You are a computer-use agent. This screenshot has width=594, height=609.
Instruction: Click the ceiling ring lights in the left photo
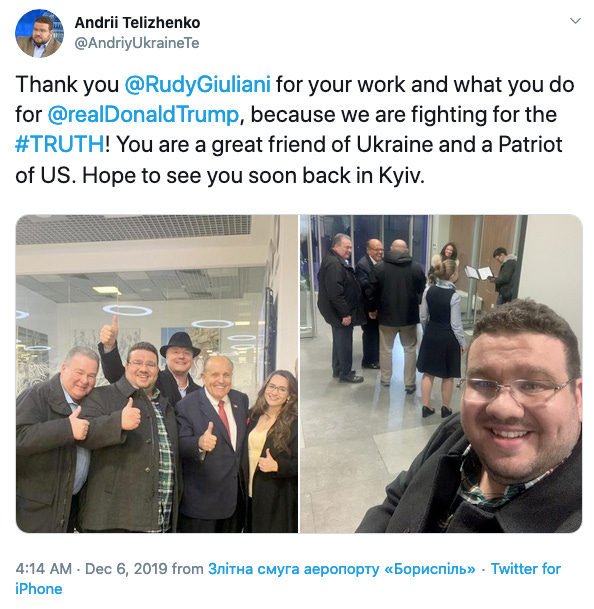[128, 310]
